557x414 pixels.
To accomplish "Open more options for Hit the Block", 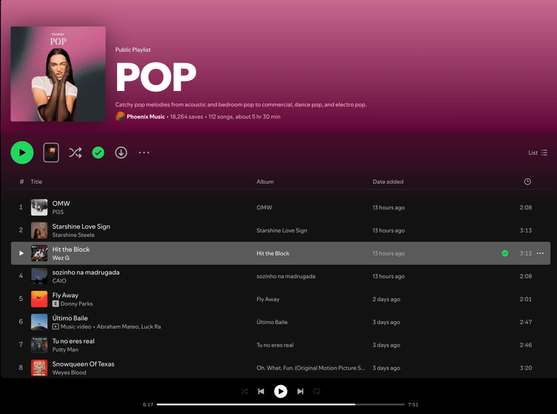I will pyautogui.click(x=540, y=253).
